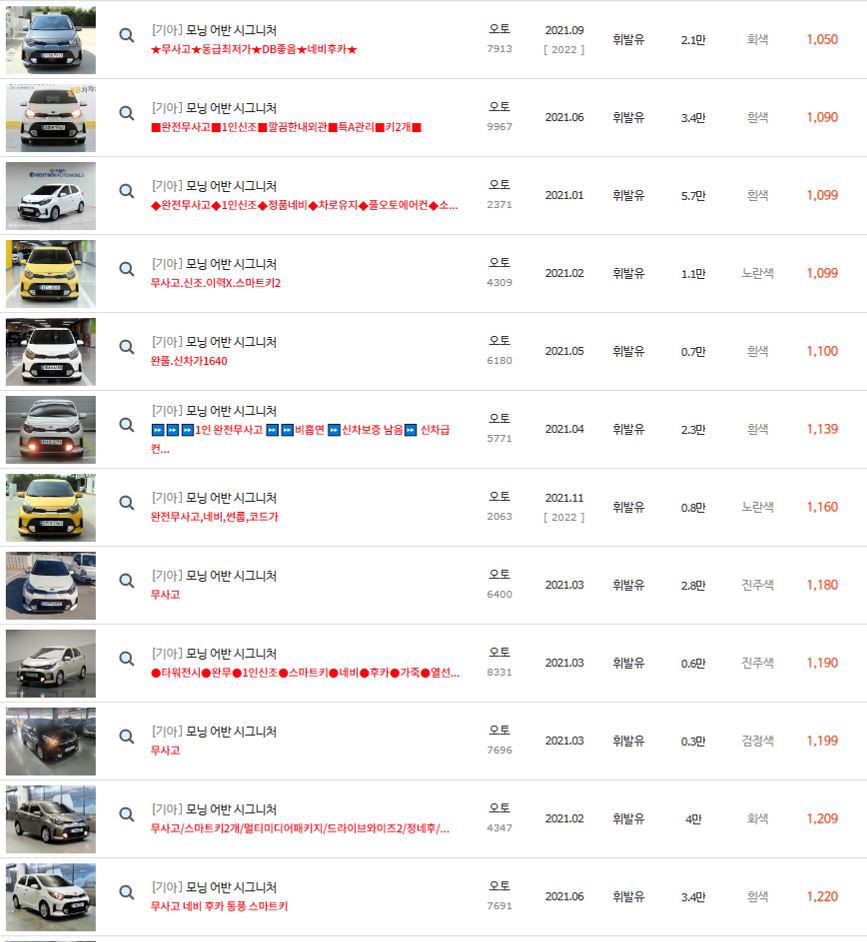
Task: Open quick view magnifier for plate 4309 car
Action: [x=126, y=269]
